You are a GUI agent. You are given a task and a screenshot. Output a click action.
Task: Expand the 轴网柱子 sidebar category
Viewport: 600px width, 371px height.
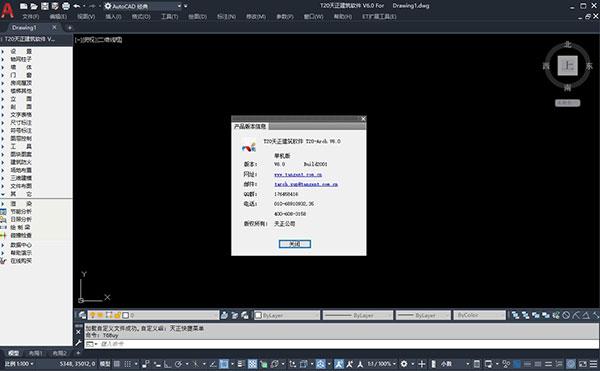coord(21,59)
